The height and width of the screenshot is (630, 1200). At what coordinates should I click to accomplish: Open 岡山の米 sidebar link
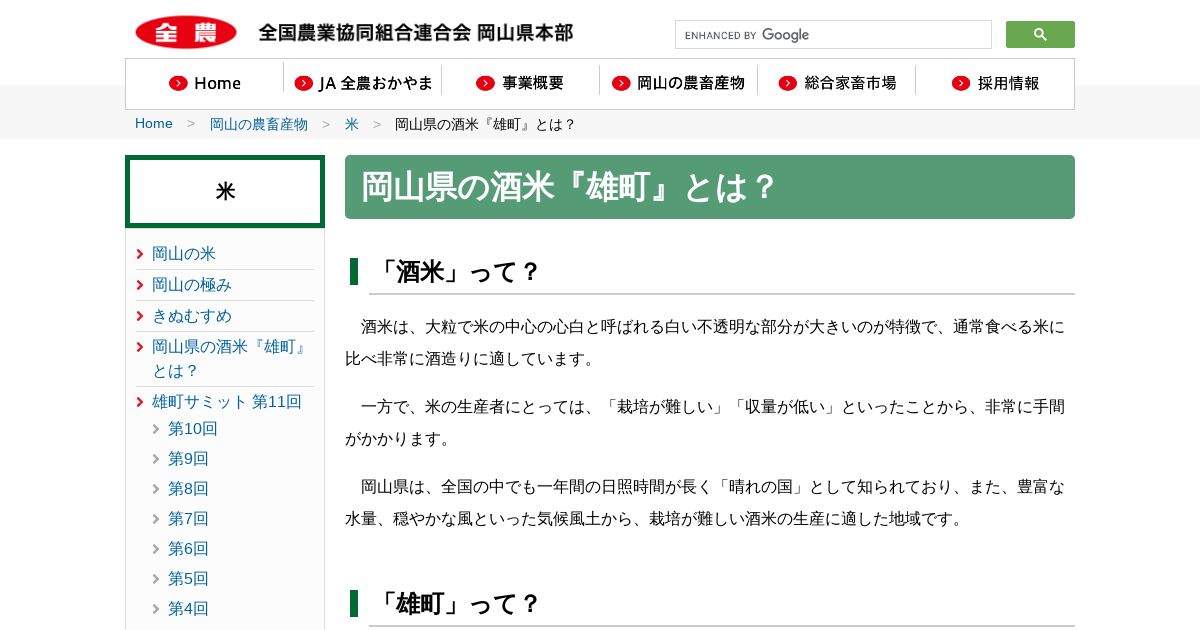[x=184, y=254]
